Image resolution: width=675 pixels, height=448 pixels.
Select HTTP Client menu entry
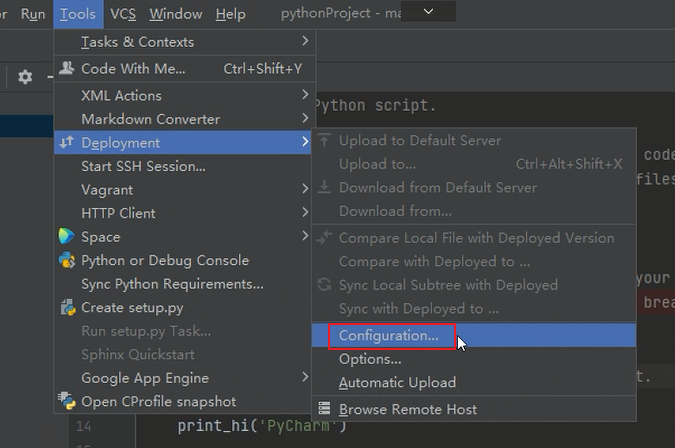(183, 213)
